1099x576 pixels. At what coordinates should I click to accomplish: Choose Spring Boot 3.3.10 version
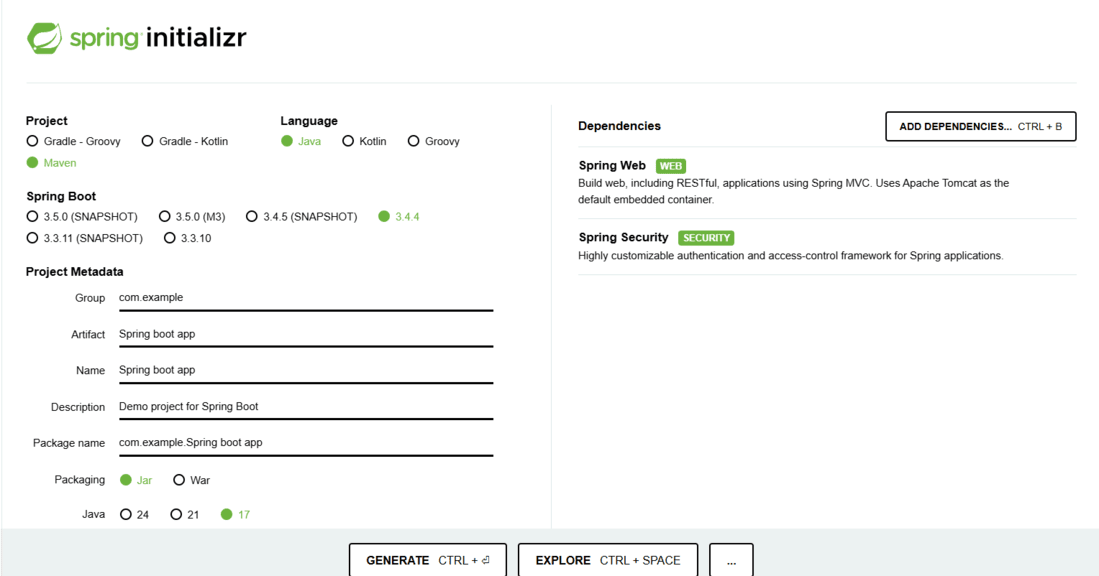point(188,238)
